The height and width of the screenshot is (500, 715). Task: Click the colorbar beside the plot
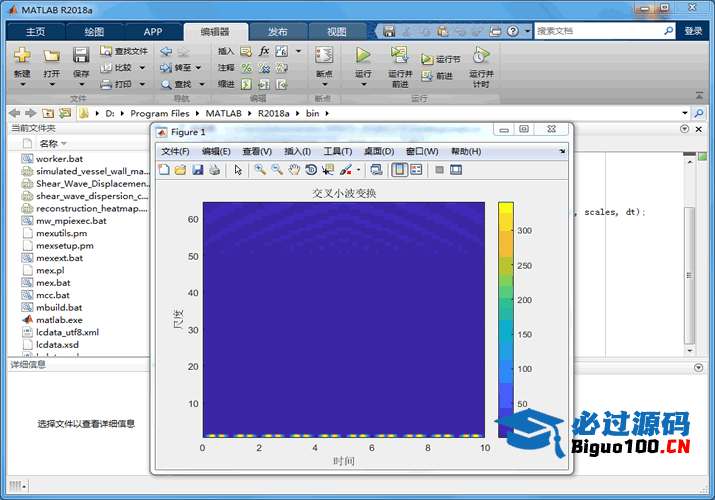(506, 320)
